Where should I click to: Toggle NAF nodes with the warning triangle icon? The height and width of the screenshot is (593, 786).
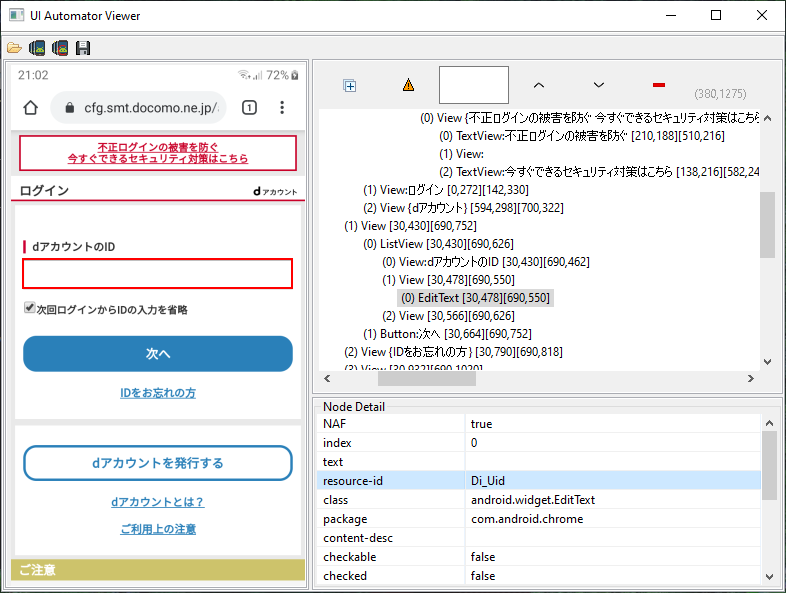[409, 85]
